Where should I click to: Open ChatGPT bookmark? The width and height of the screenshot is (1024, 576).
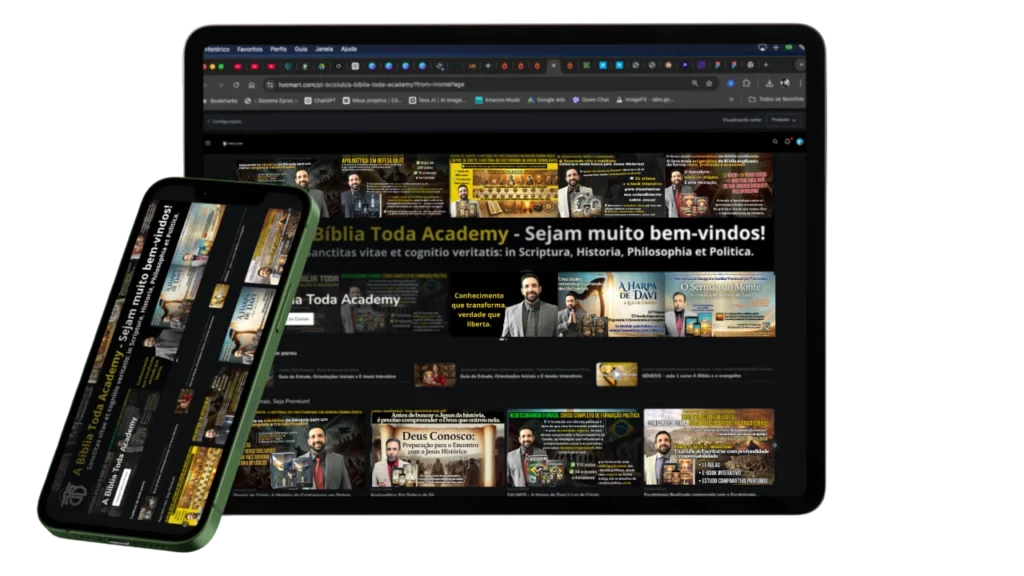click(320, 101)
